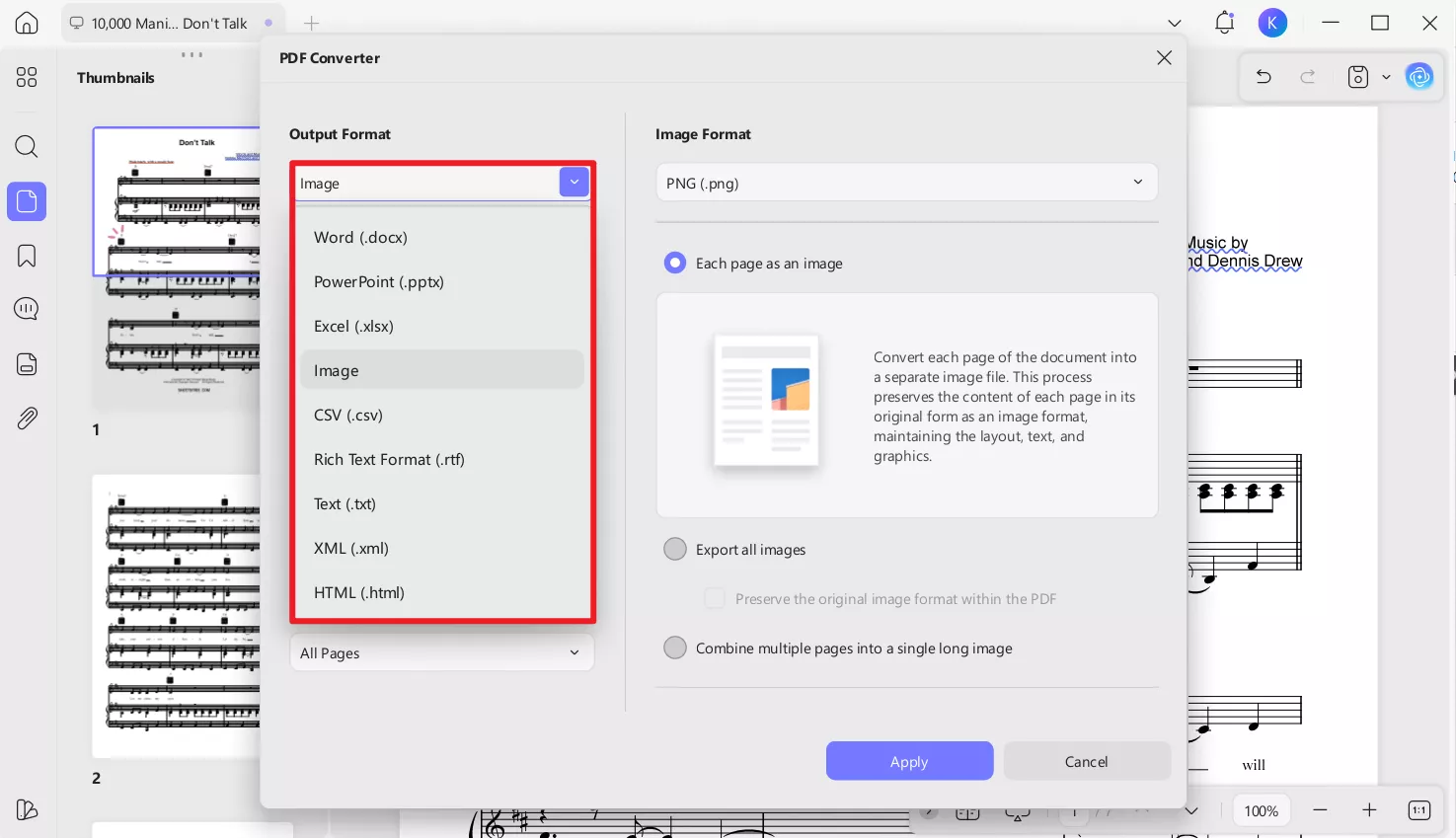Enable Export all images
Viewport: 1456px width, 838px height.
675,549
